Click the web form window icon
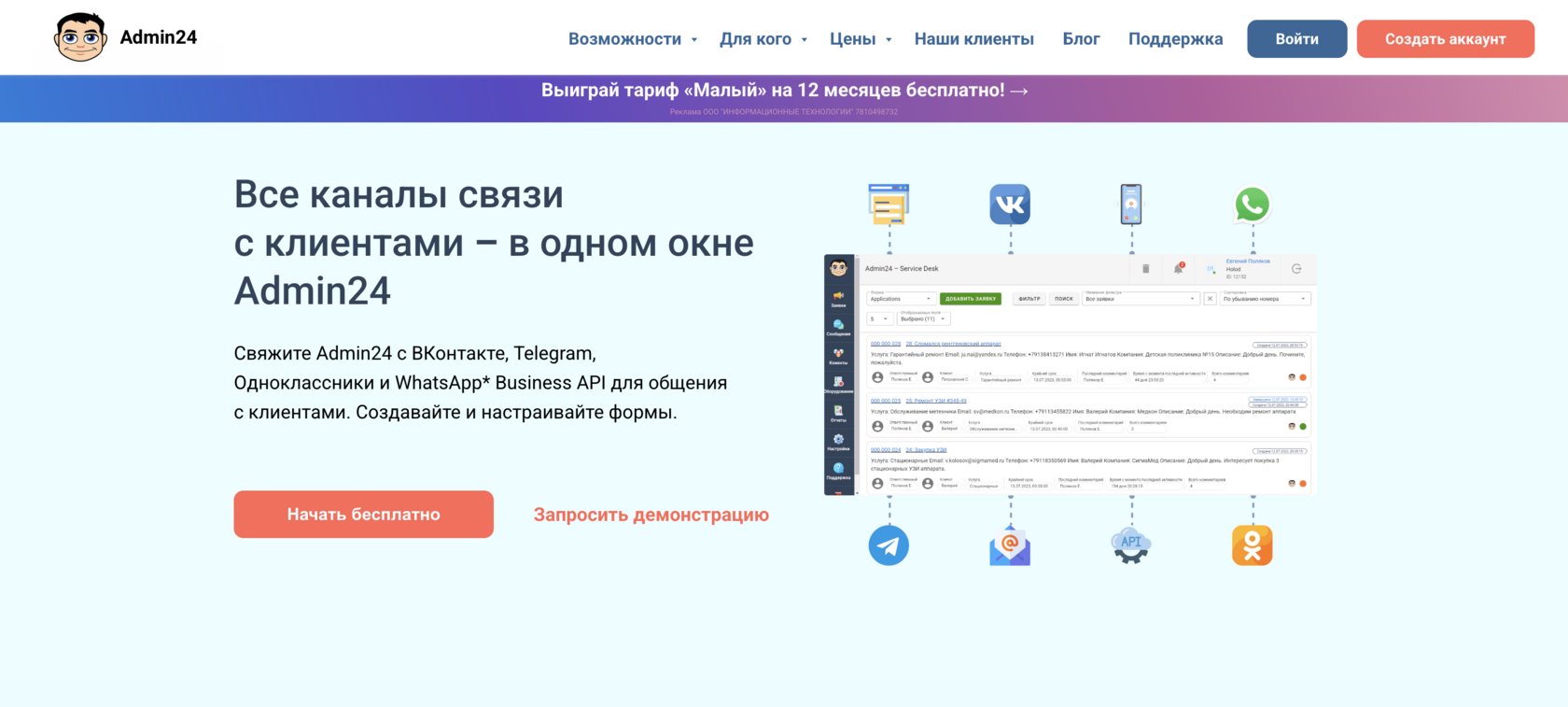The width and height of the screenshot is (1568, 707). click(x=889, y=205)
